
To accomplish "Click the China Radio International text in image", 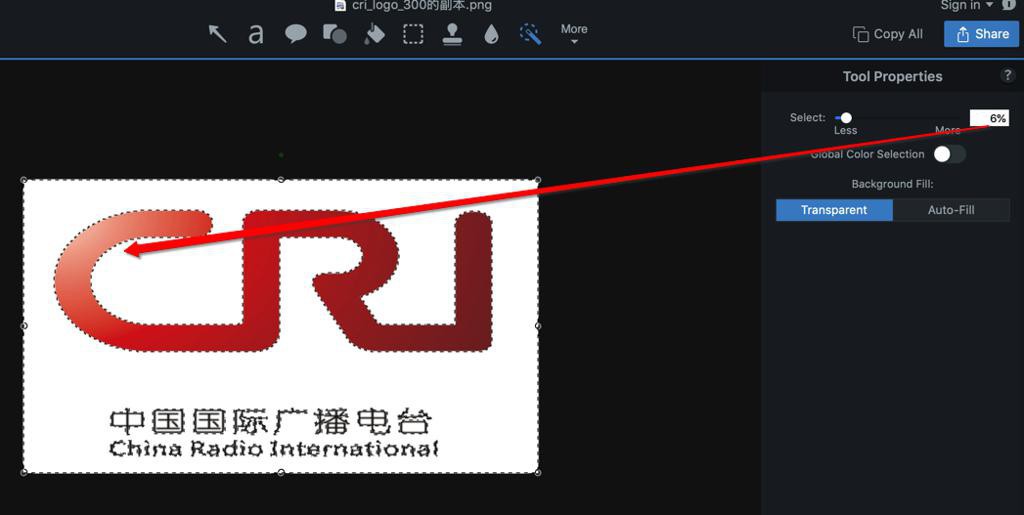I will click(273, 448).
